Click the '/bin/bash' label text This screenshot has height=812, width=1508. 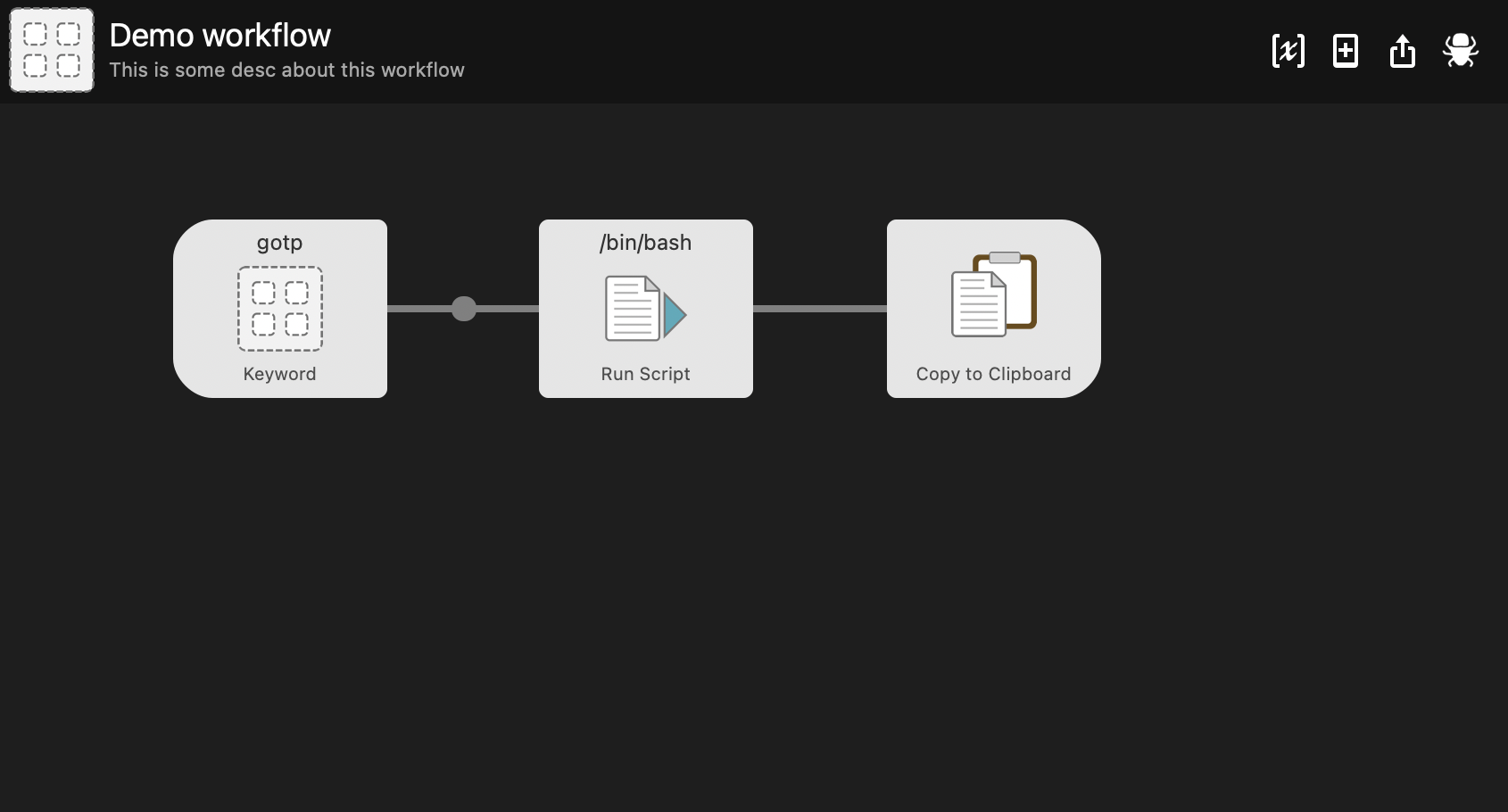point(646,243)
